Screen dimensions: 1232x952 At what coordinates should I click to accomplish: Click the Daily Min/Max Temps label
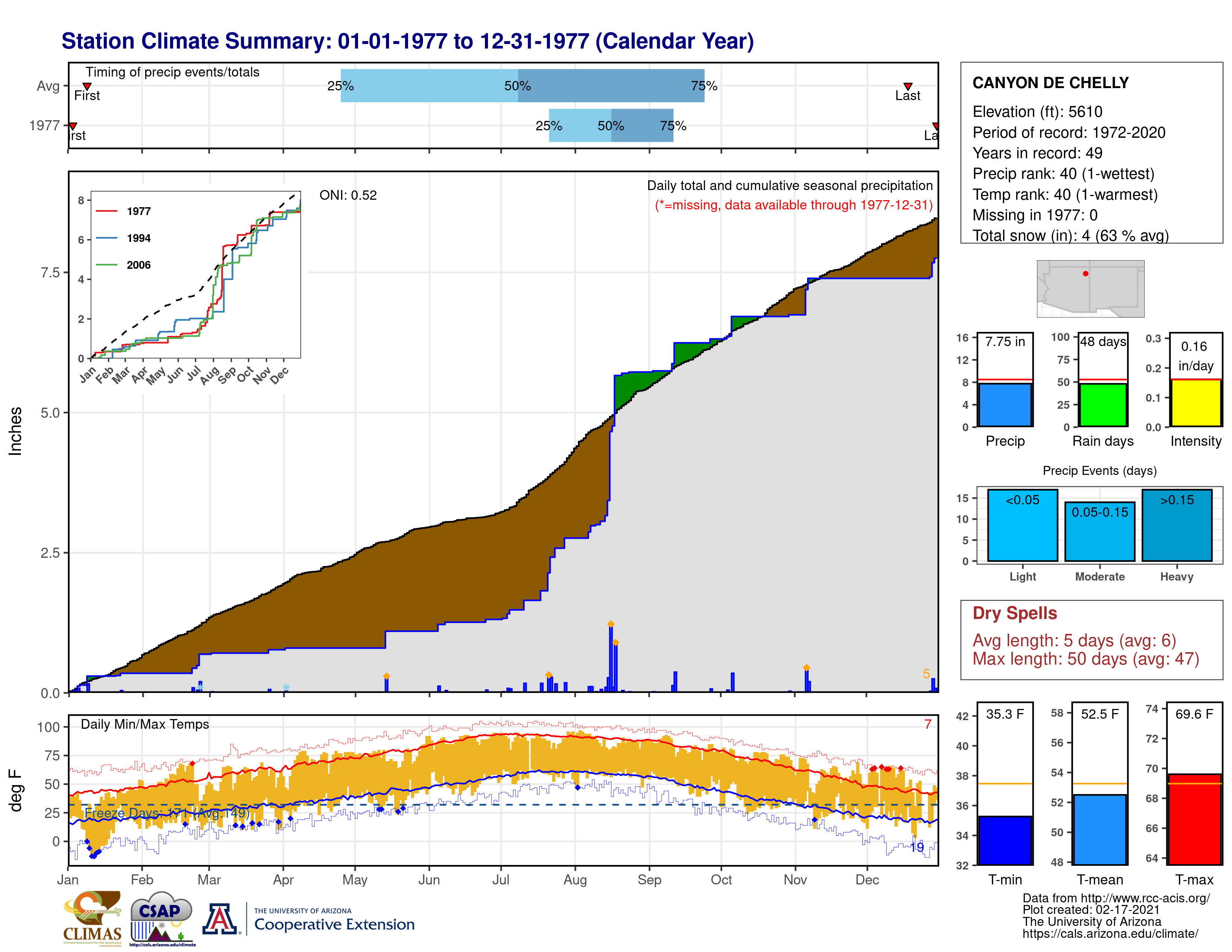point(145,725)
